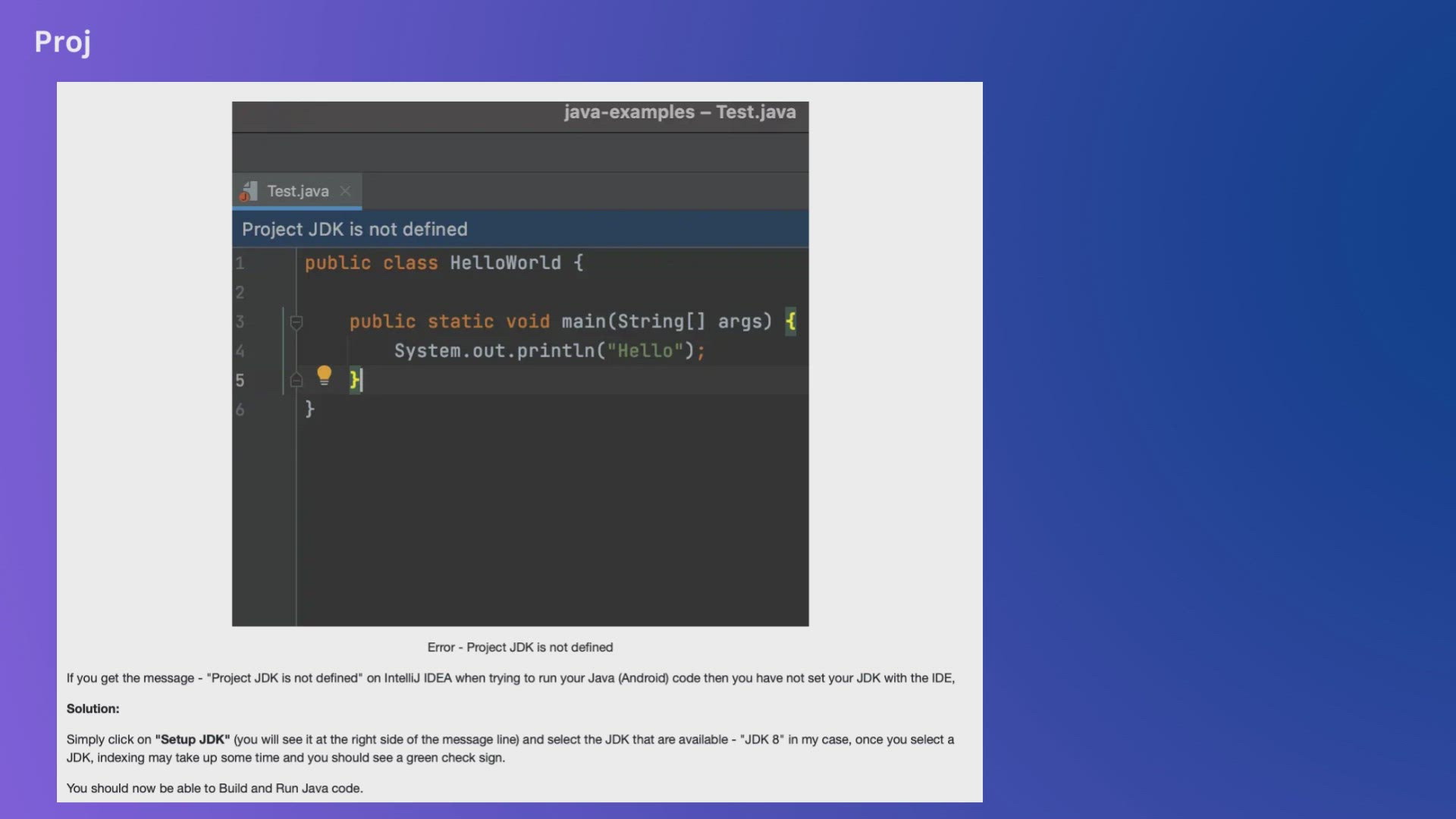This screenshot has width=1456, height=819.
Task: Click the "Hello" string literal in code
Action: pos(645,351)
